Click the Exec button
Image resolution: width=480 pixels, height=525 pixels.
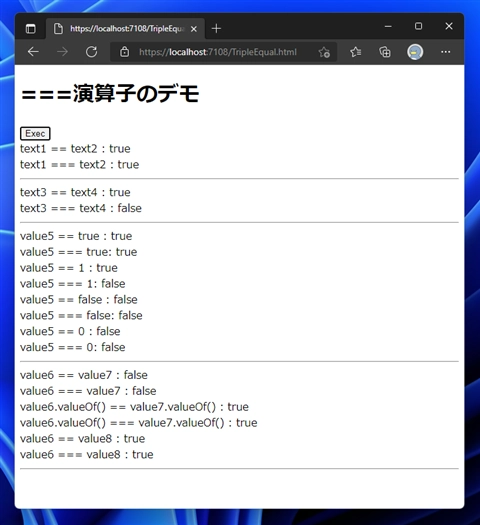tap(35, 133)
